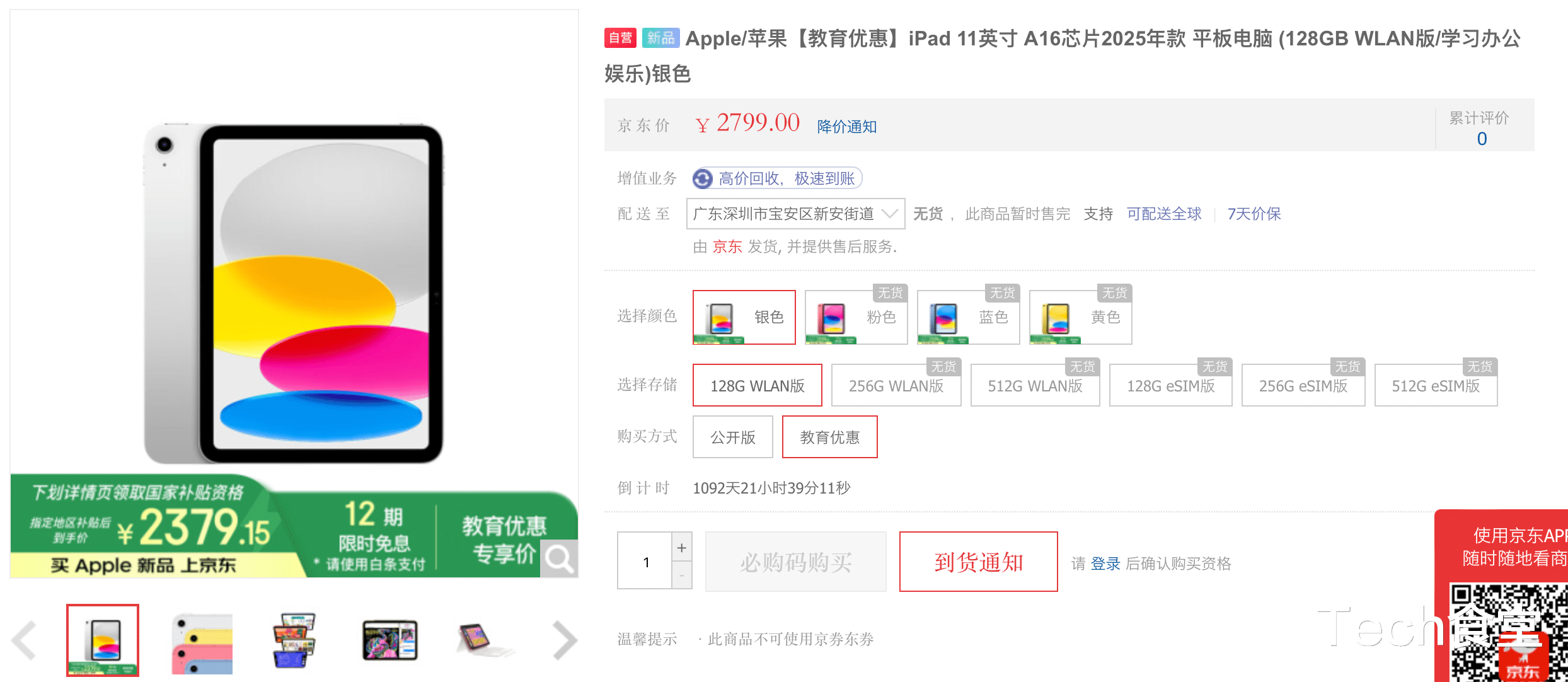Decrease quantity with the minus button
The height and width of the screenshot is (682, 1568).
681,575
